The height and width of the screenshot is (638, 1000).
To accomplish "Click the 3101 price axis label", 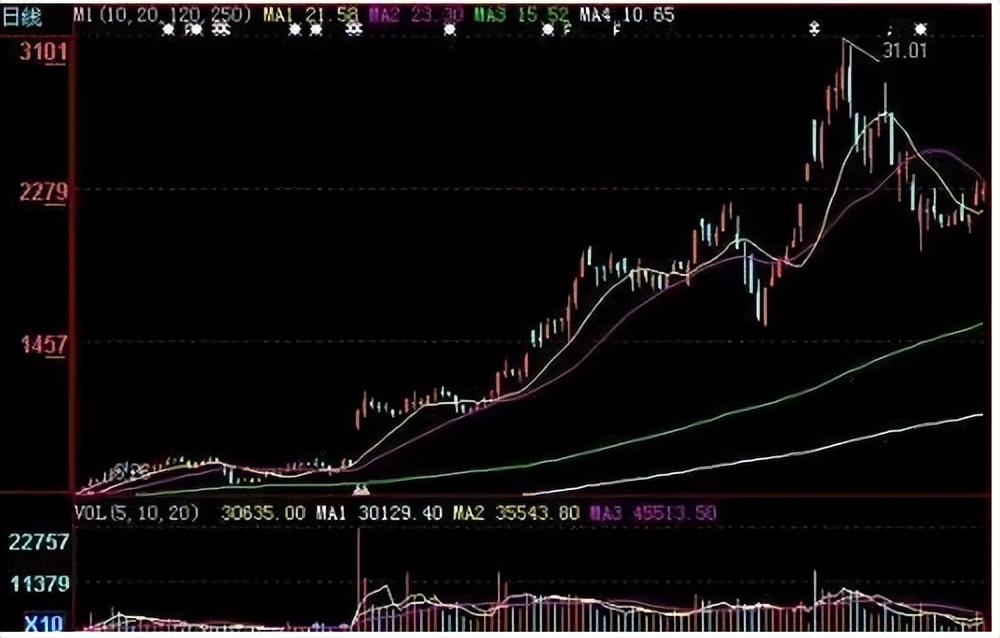I will (43, 51).
